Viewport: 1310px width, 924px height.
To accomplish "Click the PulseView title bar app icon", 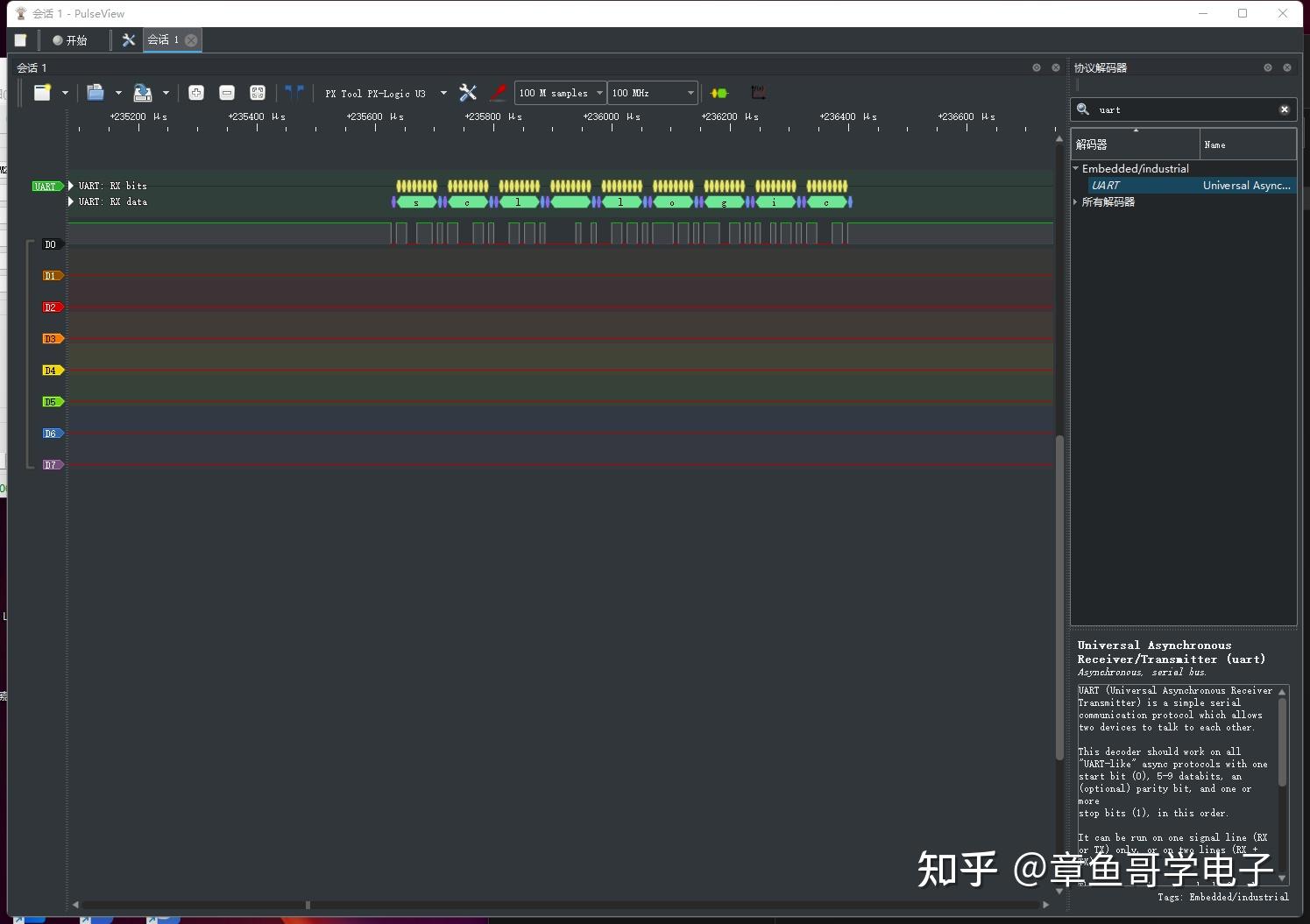I will pos(21,13).
